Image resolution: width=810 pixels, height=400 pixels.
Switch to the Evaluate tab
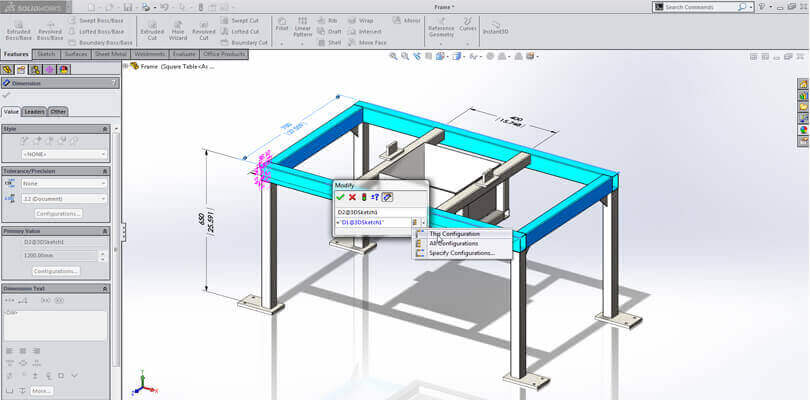pyautogui.click(x=184, y=54)
